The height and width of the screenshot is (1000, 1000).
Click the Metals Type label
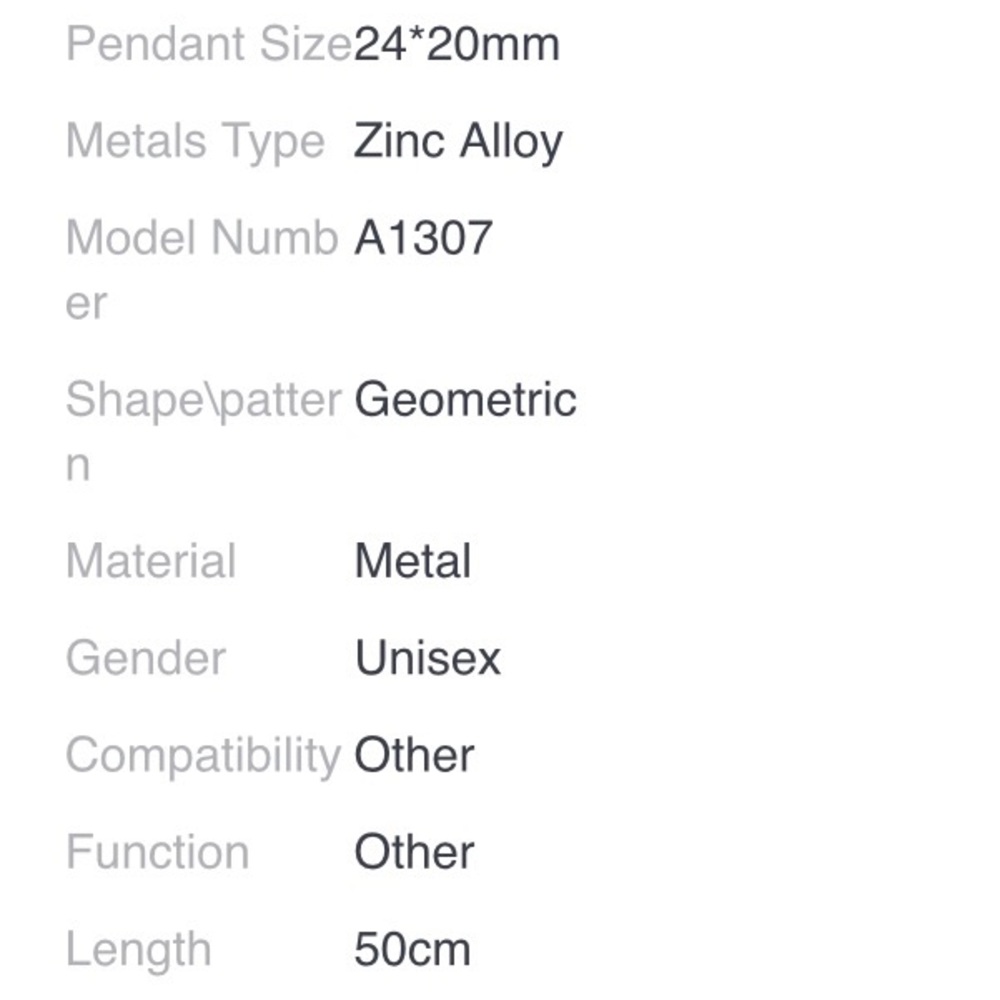point(195,141)
